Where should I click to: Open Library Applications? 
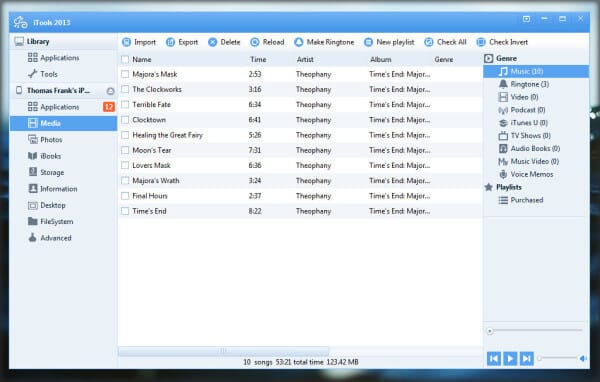pyautogui.click(x=54, y=58)
